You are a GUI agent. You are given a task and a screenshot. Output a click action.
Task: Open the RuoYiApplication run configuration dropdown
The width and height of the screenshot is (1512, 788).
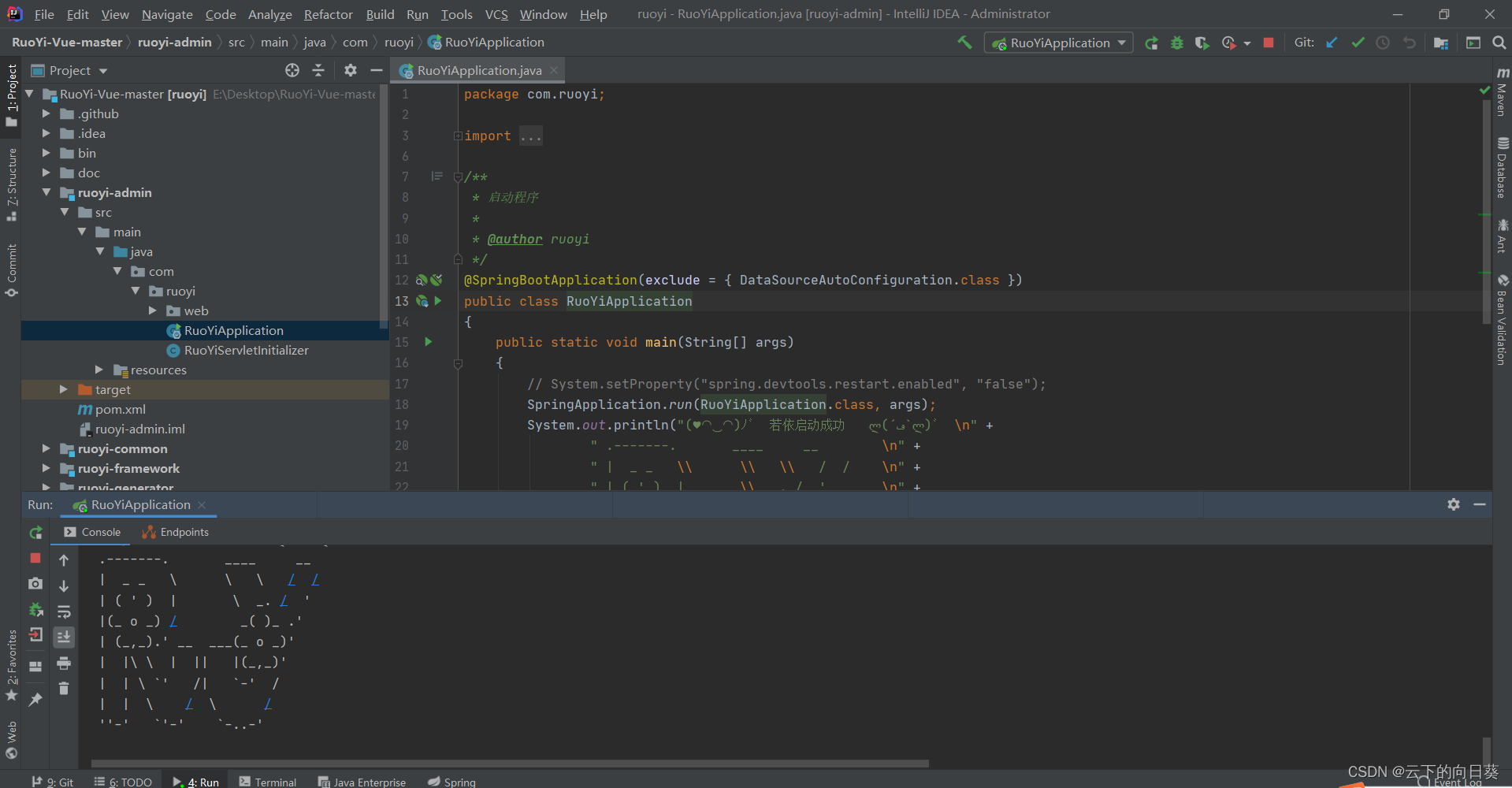(1059, 43)
